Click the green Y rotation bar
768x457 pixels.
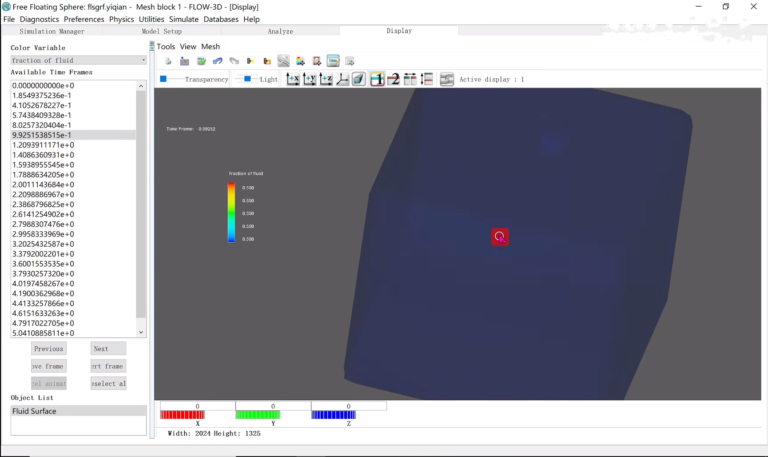click(258, 415)
